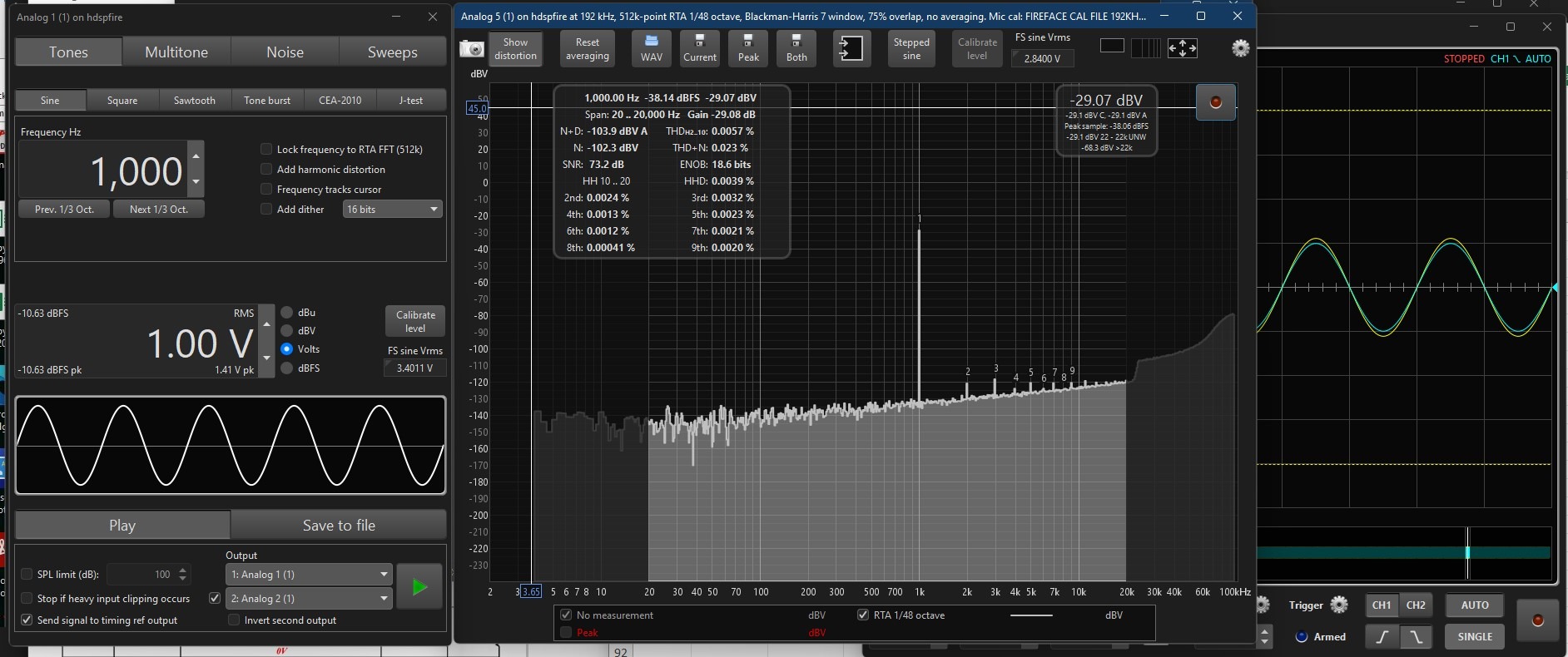The width and height of the screenshot is (1568, 657).
Task: Click the green play arrow in generator
Action: point(419,586)
